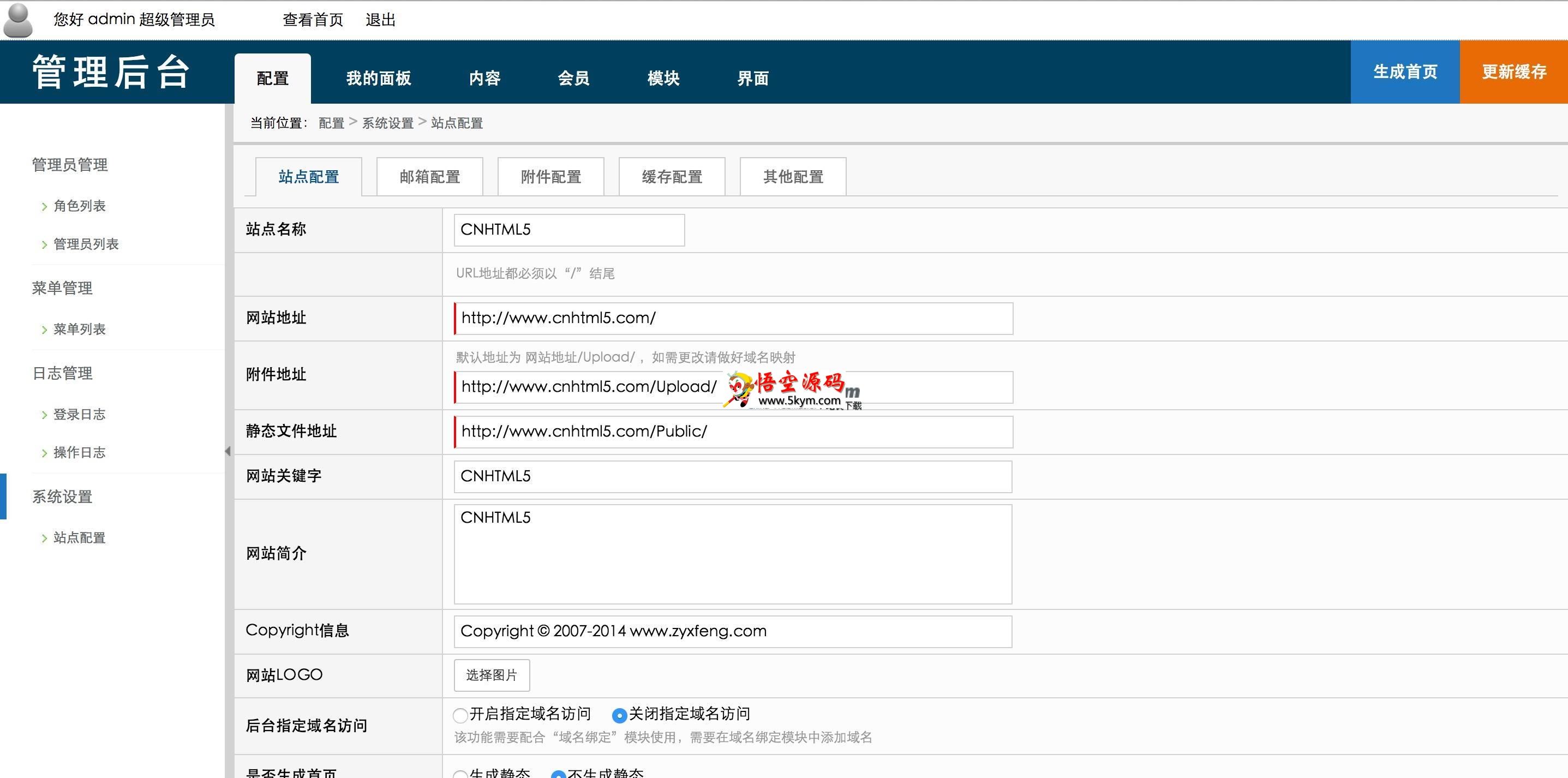The width and height of the screenshot is (1568, 778).
Task: Click 配置 in the breadcrumb
Action: tap(331, 123)
